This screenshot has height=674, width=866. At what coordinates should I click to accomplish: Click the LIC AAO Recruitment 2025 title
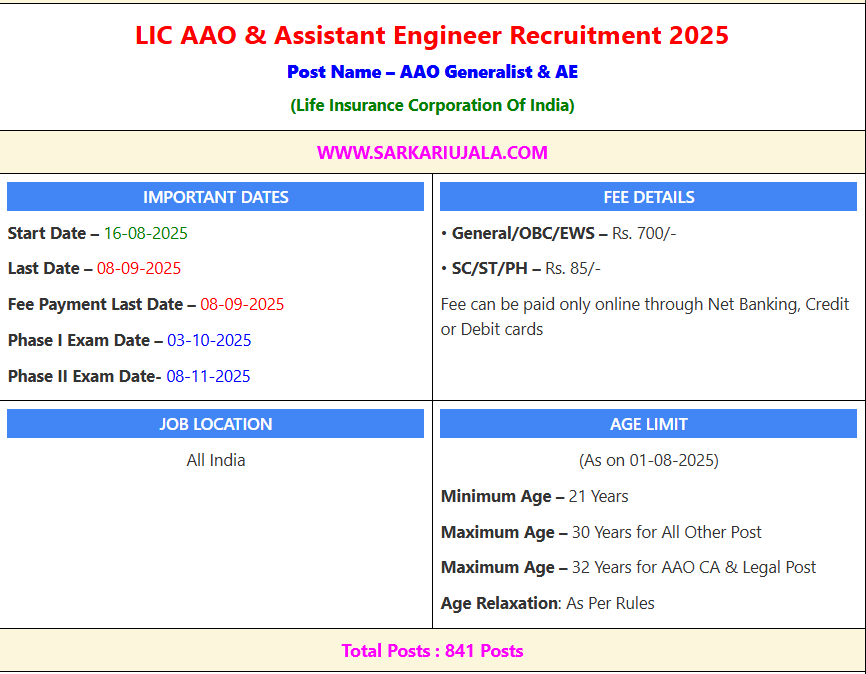[x=432, y=36]
